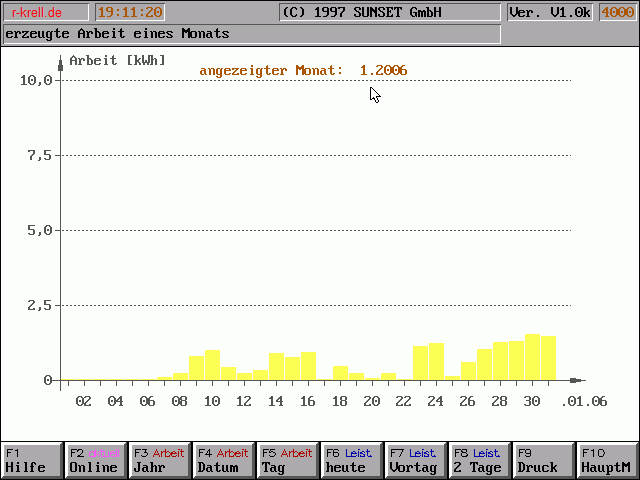The width and height of the screenshot is (640, 480).
Task: Click the 19:11:20 clock display
Action: click(130, 13)
